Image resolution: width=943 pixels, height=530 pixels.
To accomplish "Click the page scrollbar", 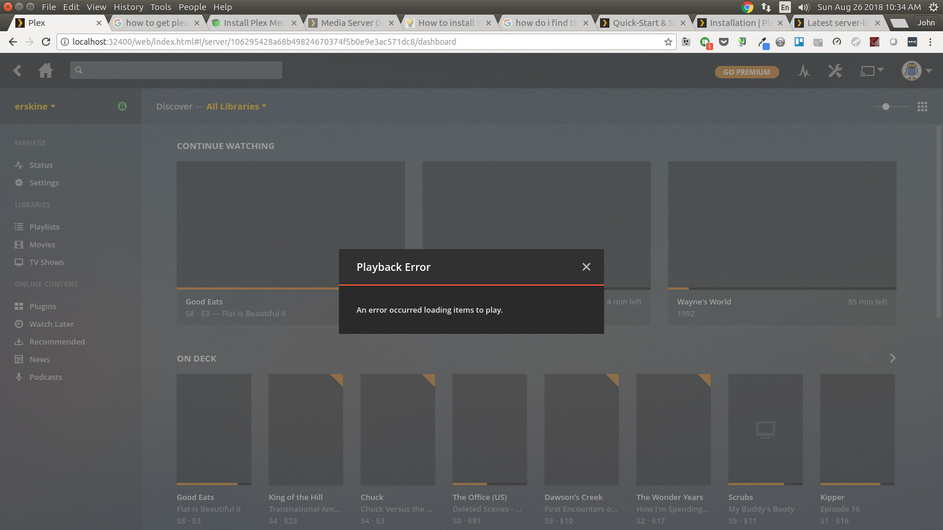I will (939, 223).
